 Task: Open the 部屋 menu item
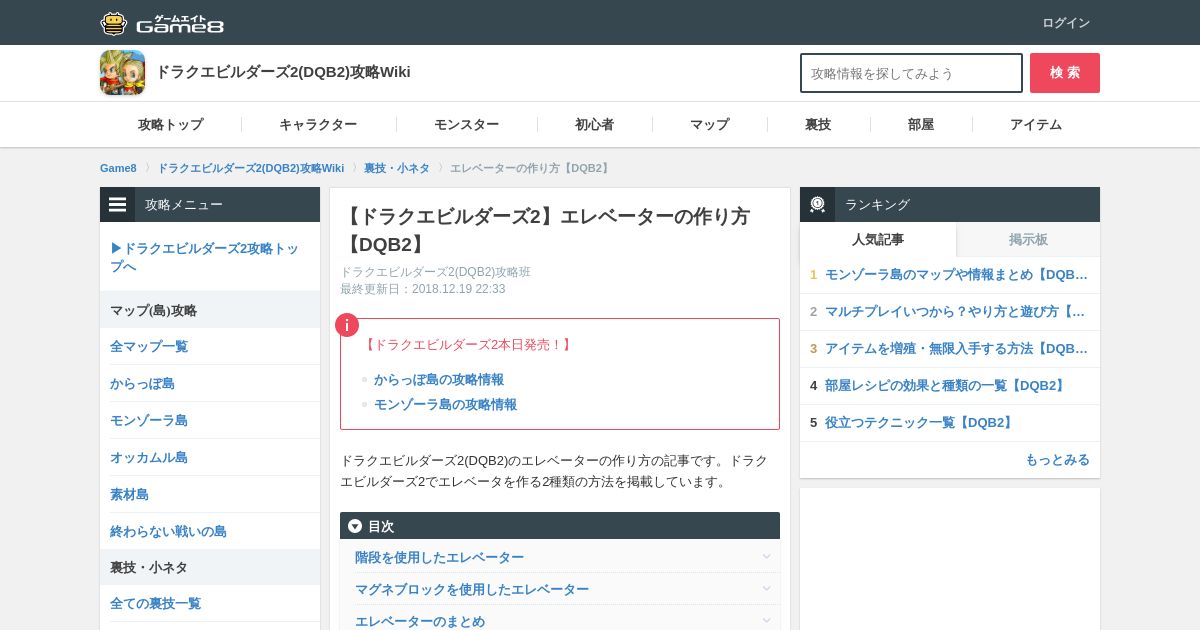[x=921, y=125]
